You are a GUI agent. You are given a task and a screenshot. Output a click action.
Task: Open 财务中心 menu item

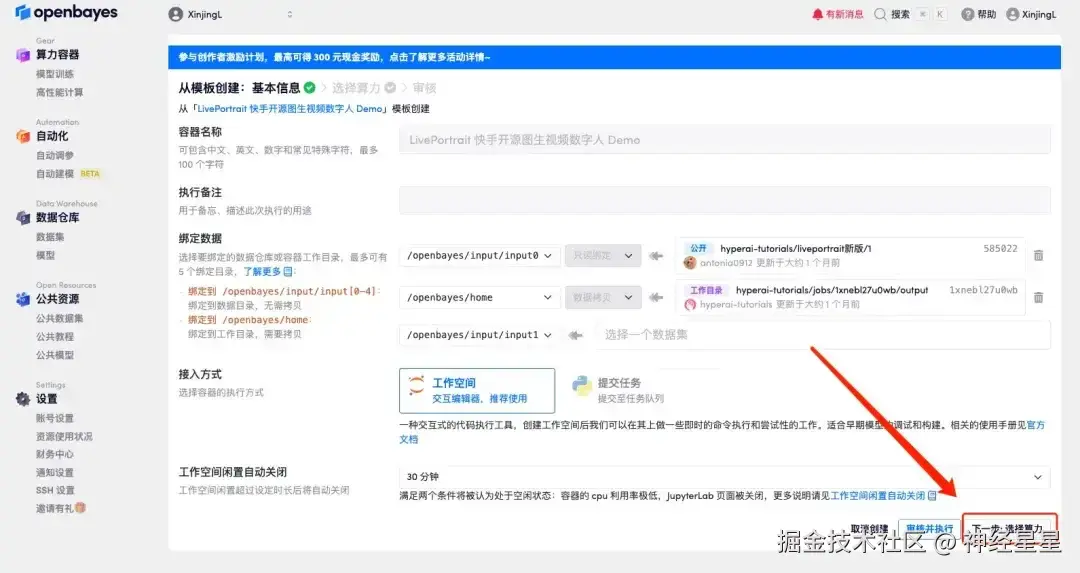(x=54, y=454)
